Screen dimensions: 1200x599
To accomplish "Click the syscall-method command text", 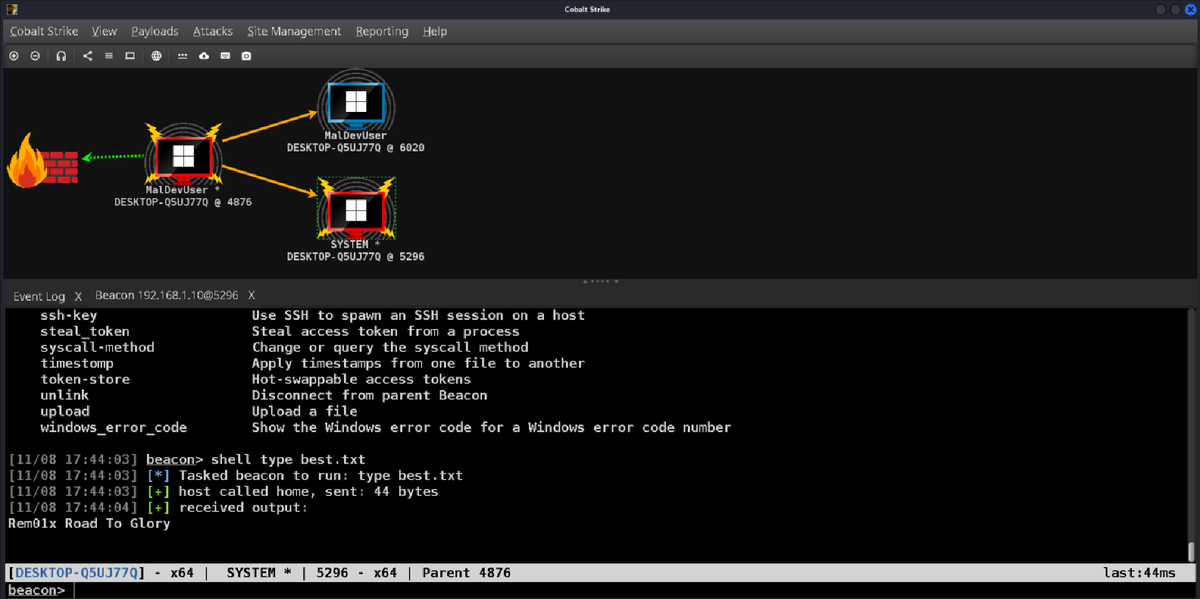I will click(97, 347).
